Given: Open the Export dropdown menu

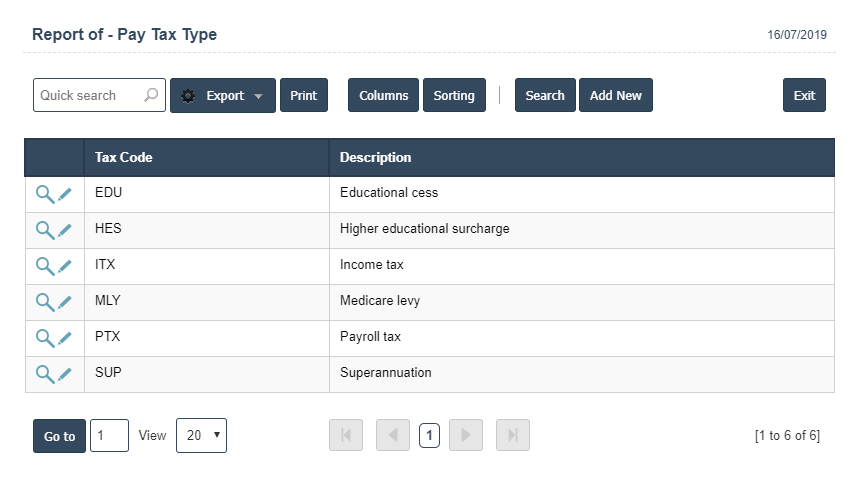Looking at the screenshot, I should click(222, 96).
